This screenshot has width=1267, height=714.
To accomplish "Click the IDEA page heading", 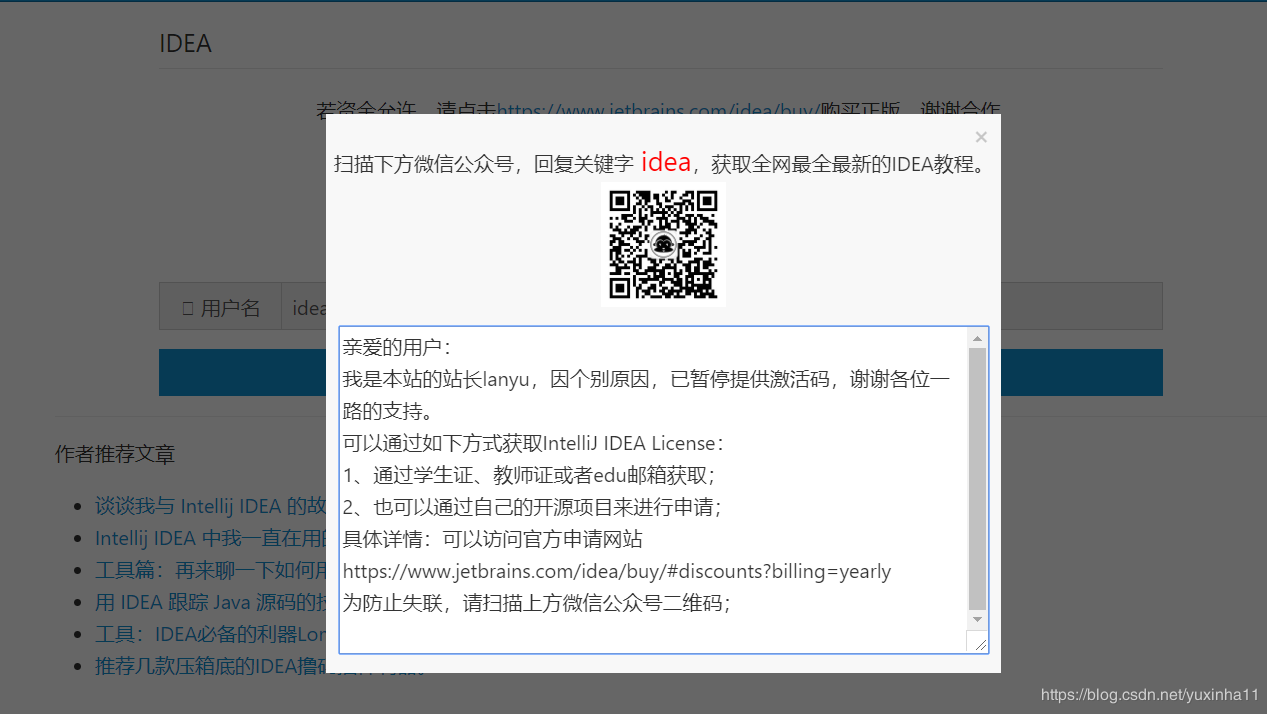I will (x=185, y=43).
